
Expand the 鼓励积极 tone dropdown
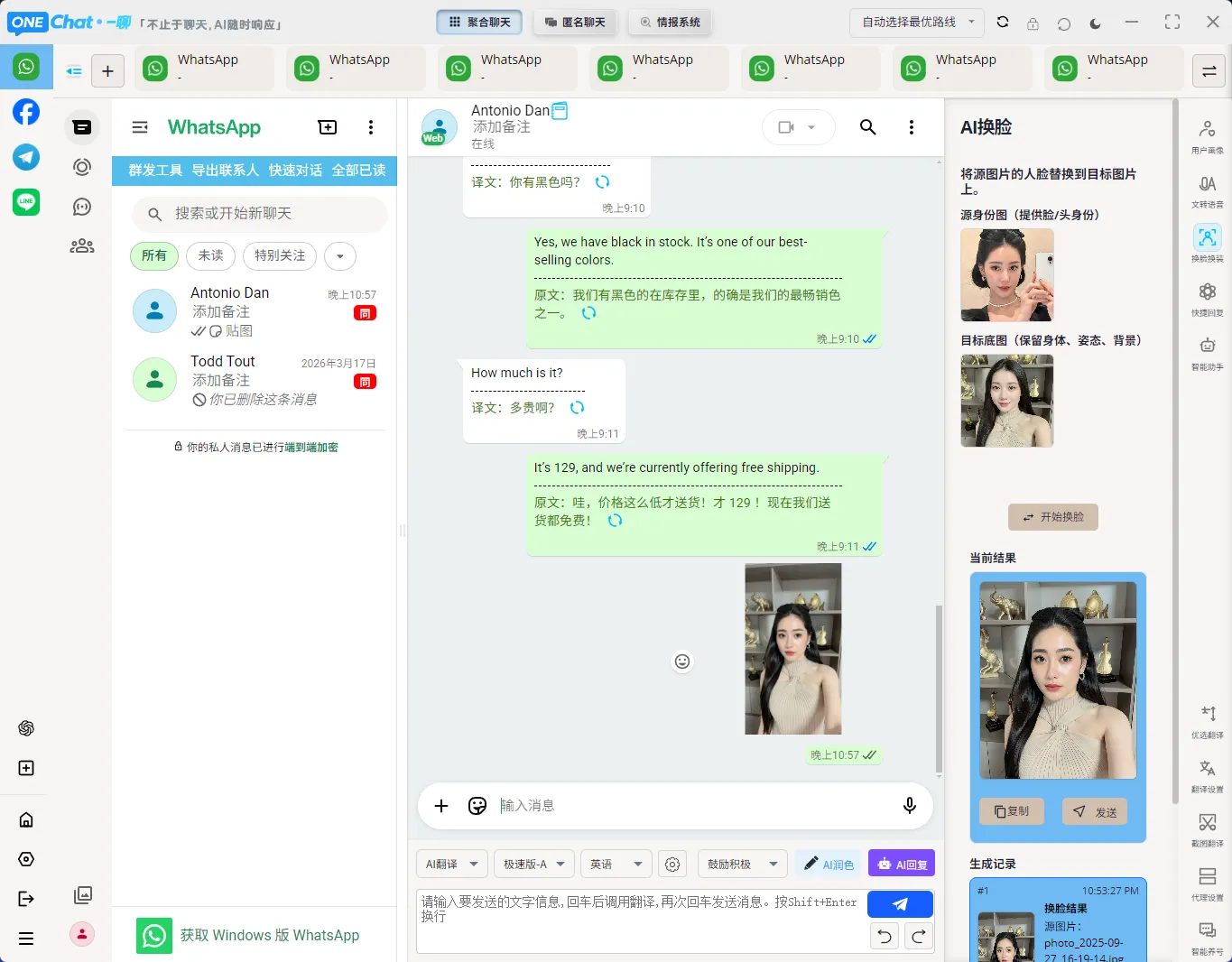[x=742, y=864]
